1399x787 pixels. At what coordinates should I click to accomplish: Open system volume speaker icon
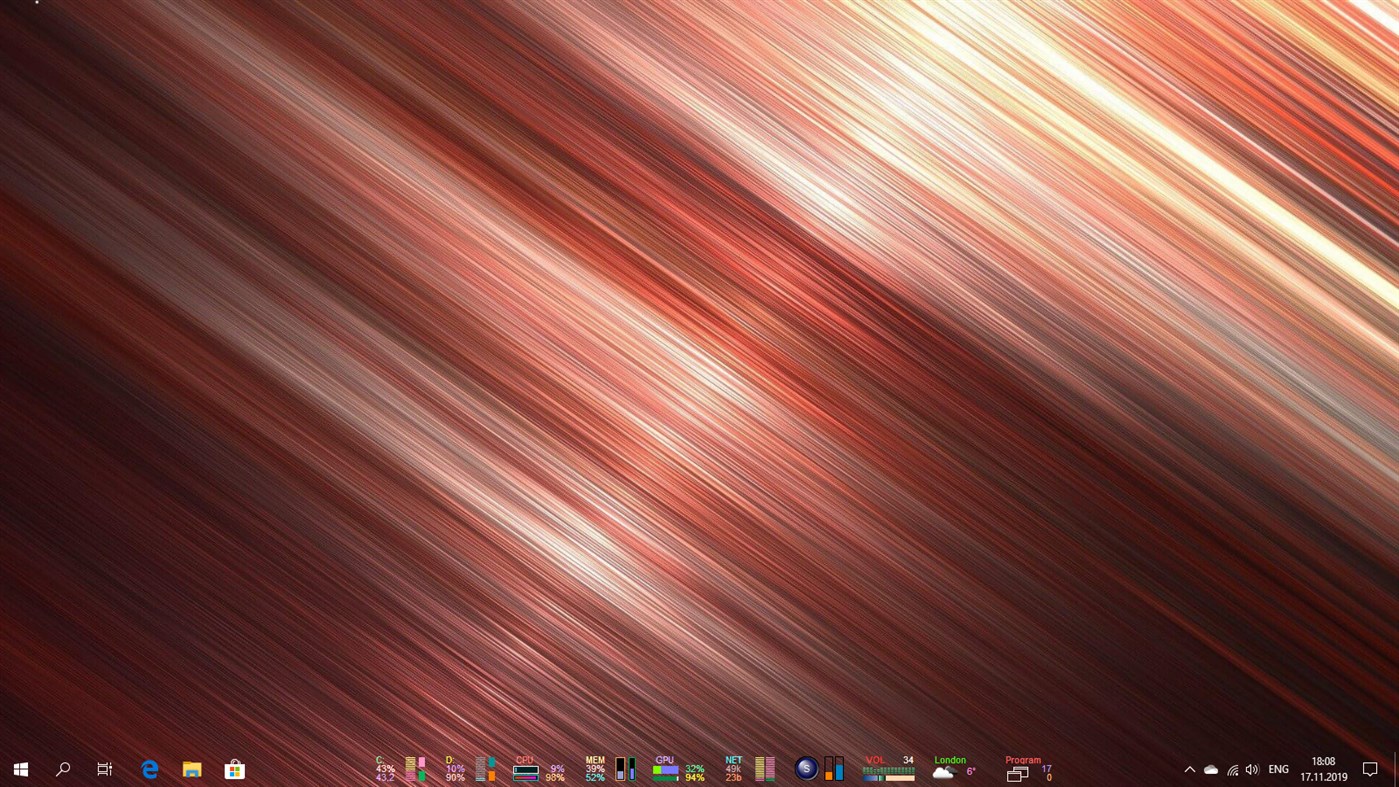[x=1252, y=770]
